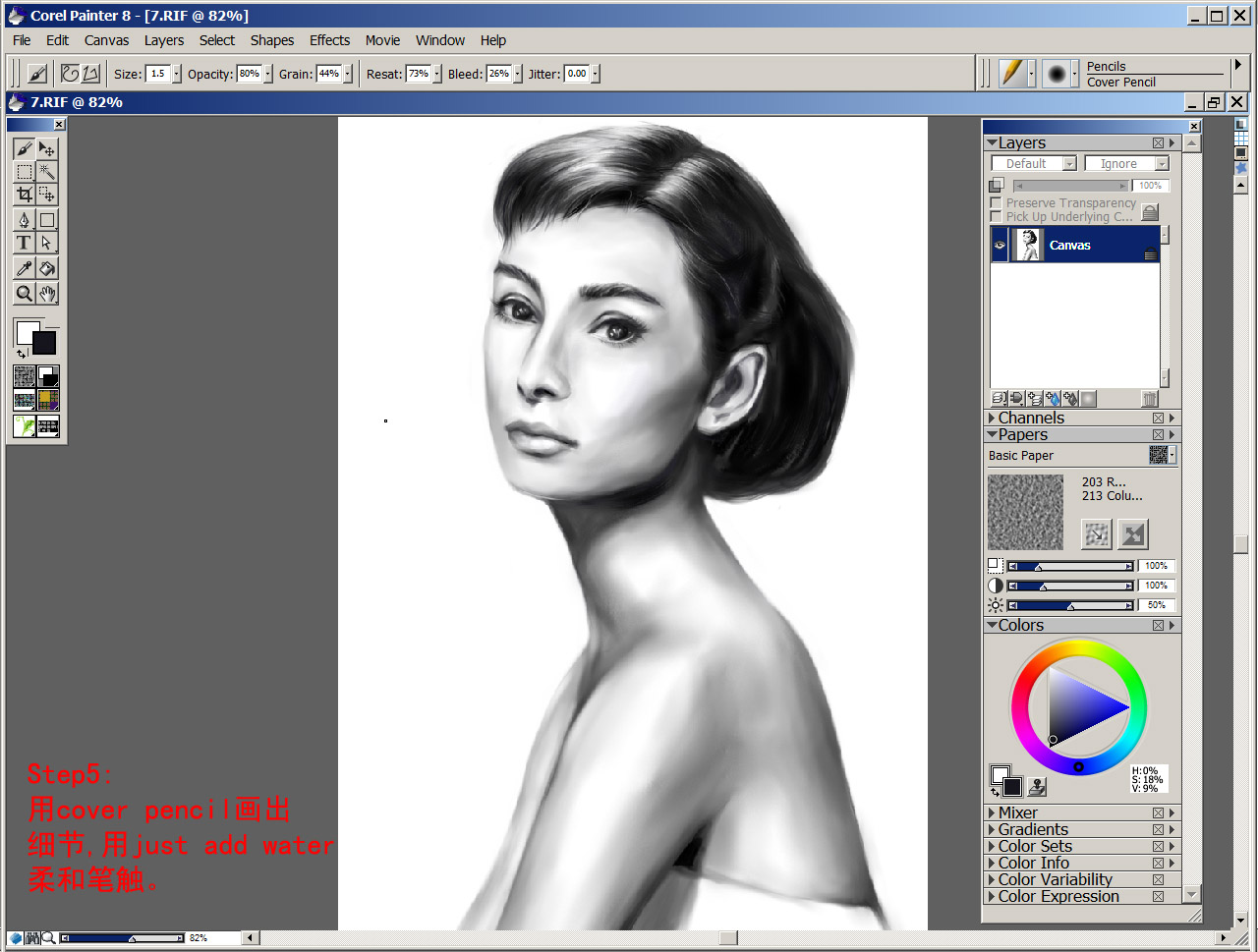Image resolution: width=1258 pixels, height=952 pixels.
Task: Click the Canvas layer thumbnail
Action: coord(1027,245)
